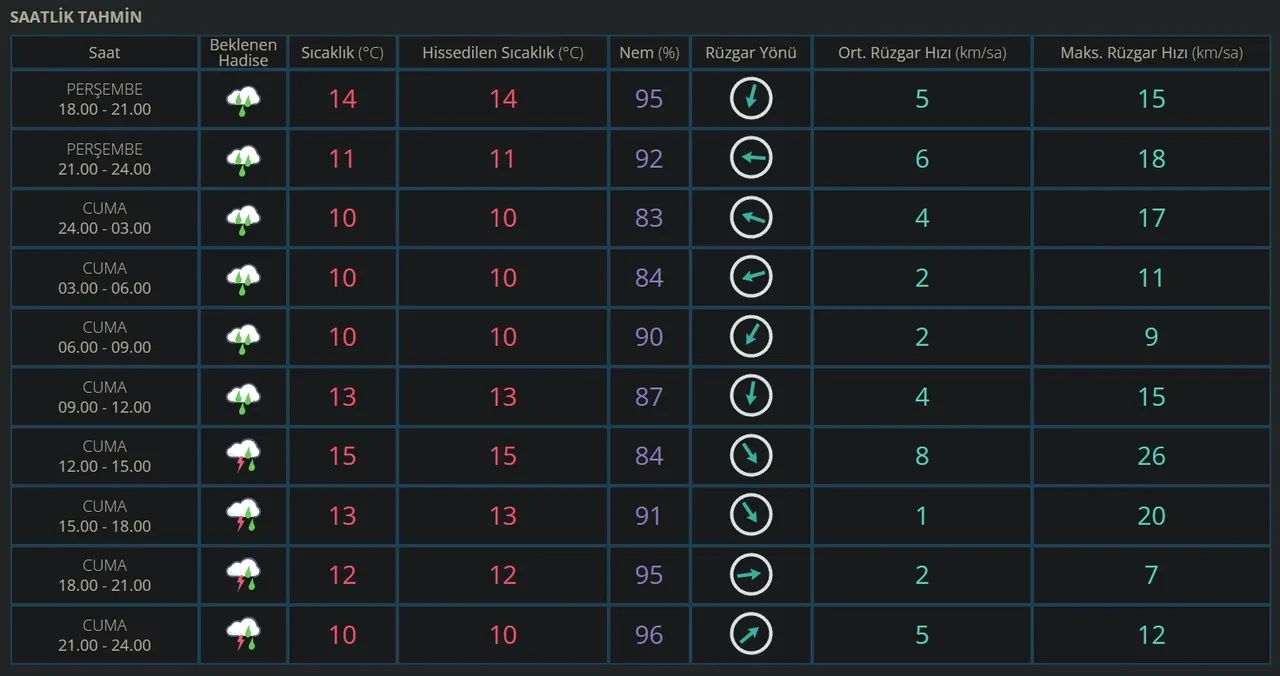
Task: Click the rain icon for Perşembe 18.00 - 21.00
Action: 243,100
